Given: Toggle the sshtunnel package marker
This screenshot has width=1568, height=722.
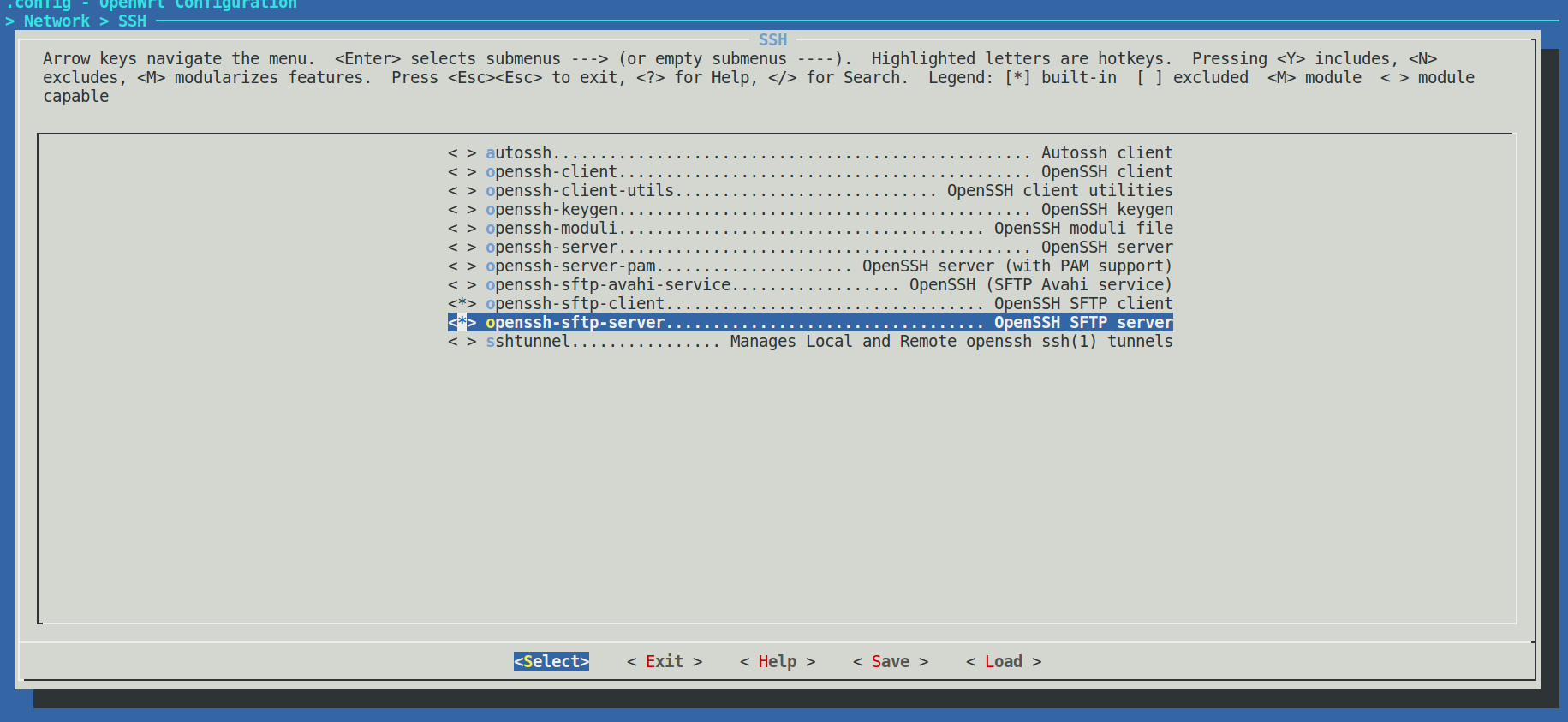Looking at the screenshot, I should tap(462, 342).
